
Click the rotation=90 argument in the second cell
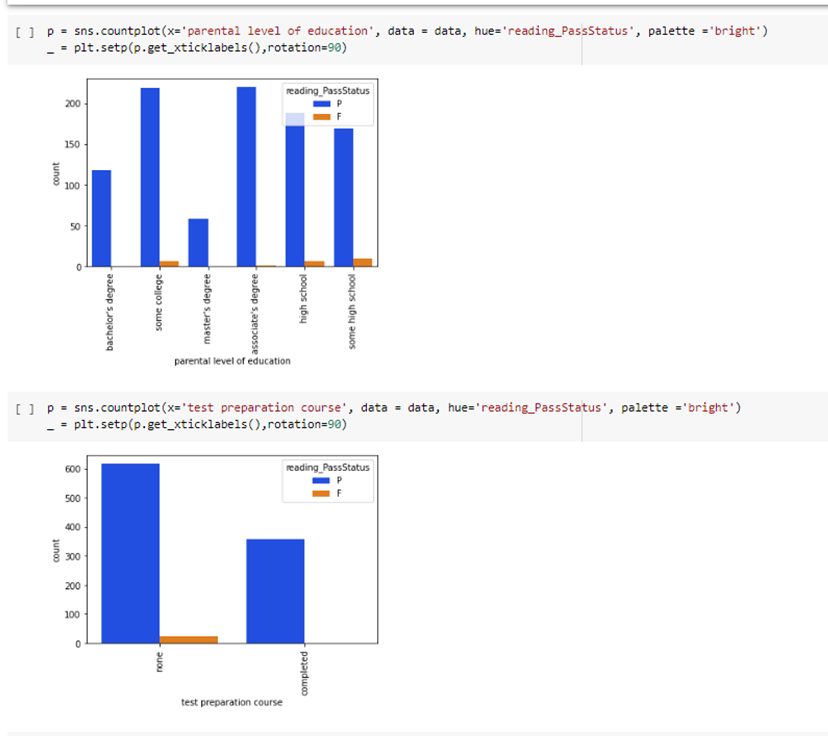(305, 424)
